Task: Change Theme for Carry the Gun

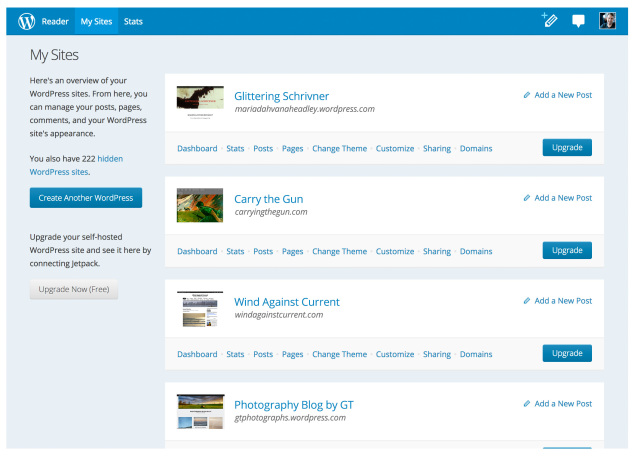Action: pos(339,251)
